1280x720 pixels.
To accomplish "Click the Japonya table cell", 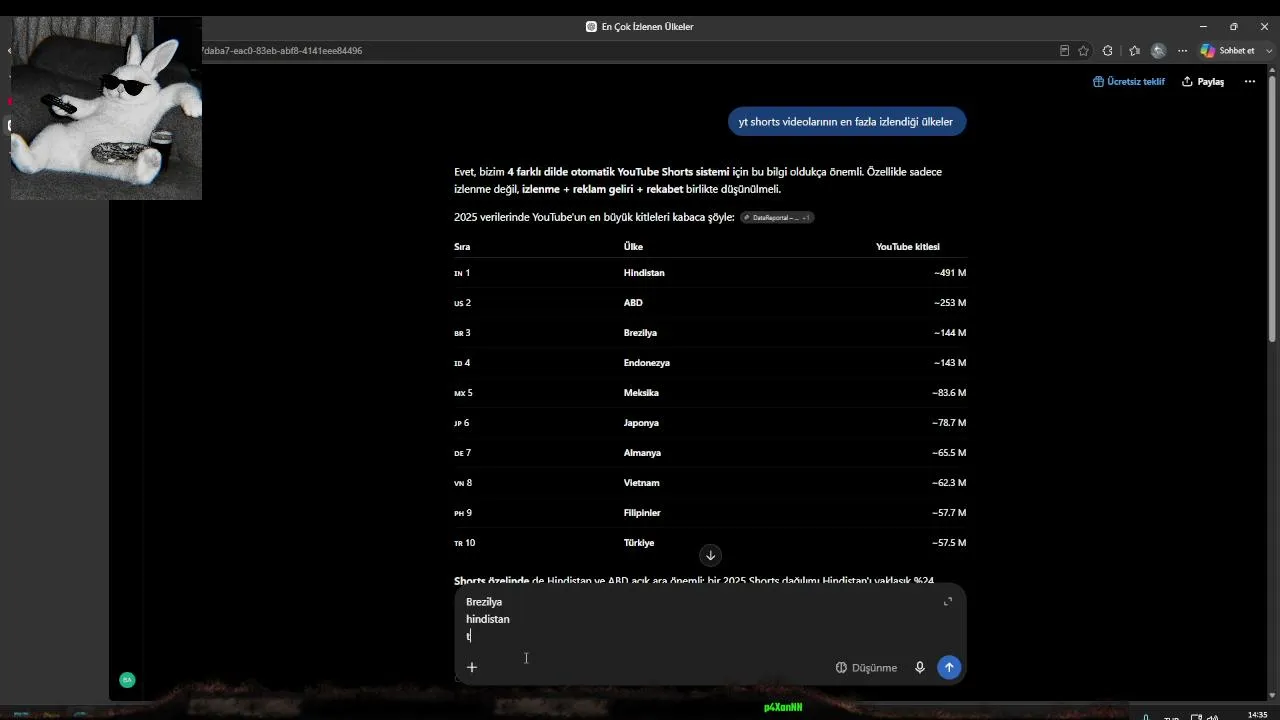I will (641, 423).
